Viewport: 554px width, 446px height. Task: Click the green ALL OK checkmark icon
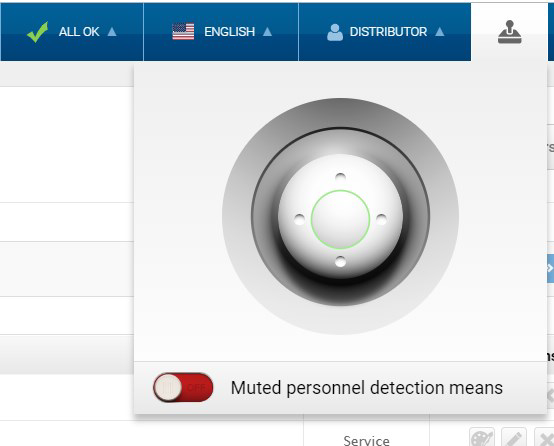pos(37,32)
